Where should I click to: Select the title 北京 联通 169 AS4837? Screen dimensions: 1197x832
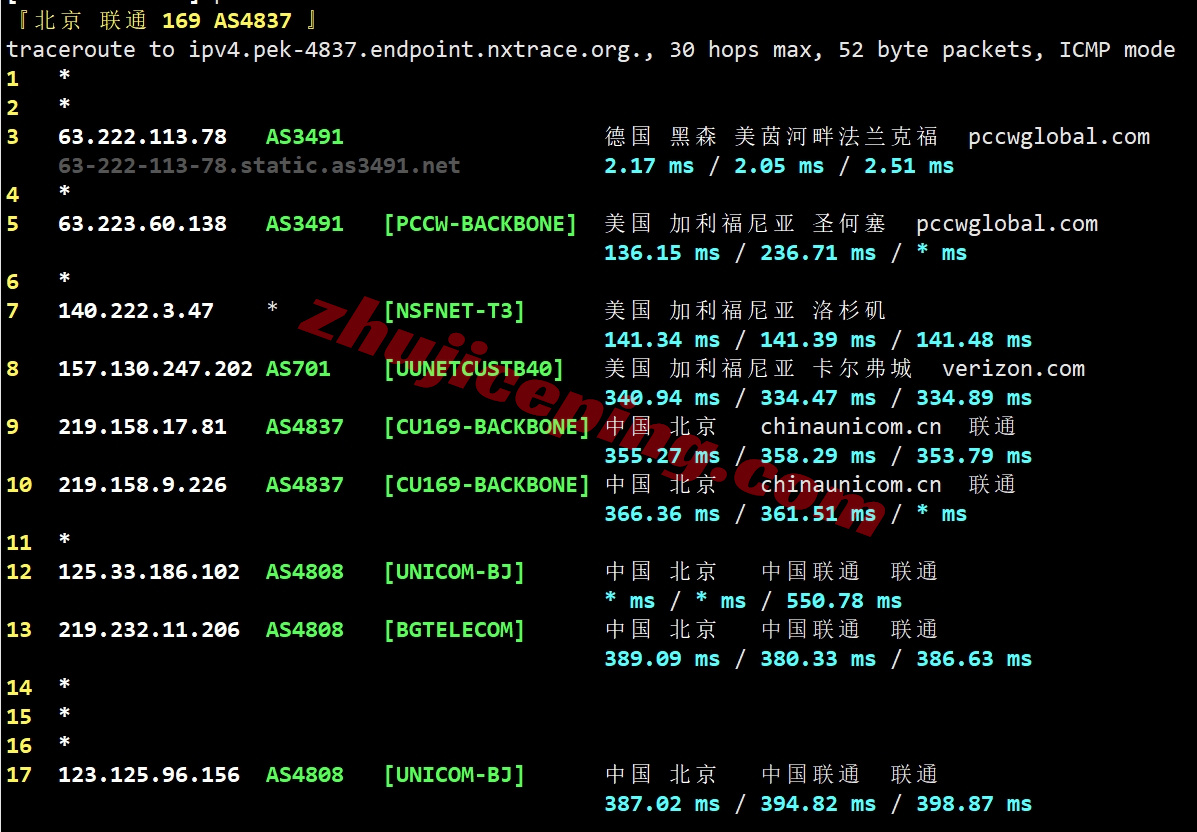(x=163, y=21)
